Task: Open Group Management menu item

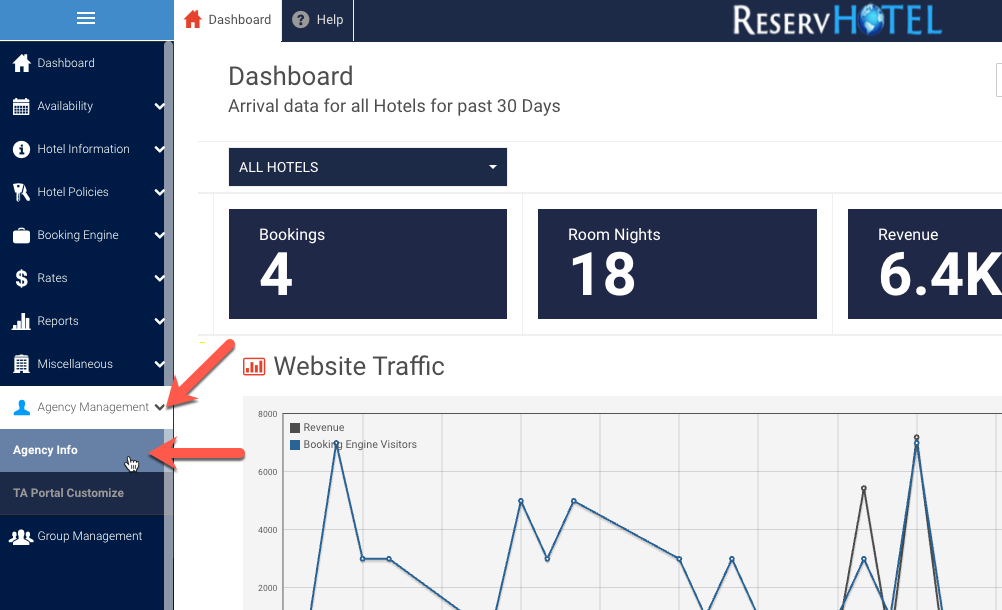Action: click(x=82, y=537)
